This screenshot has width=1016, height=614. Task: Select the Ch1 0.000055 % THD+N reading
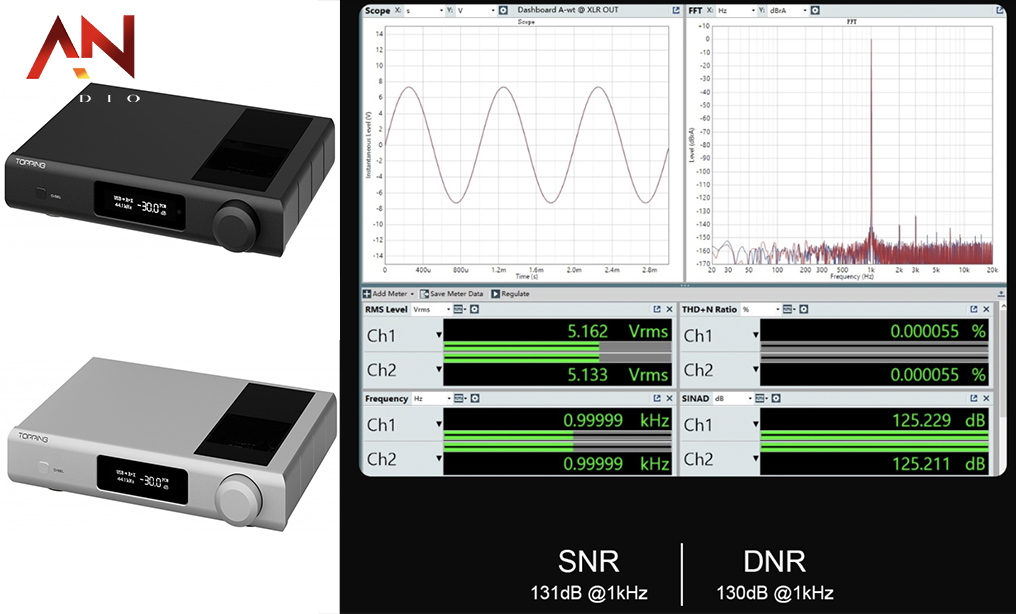click(938, 332)
